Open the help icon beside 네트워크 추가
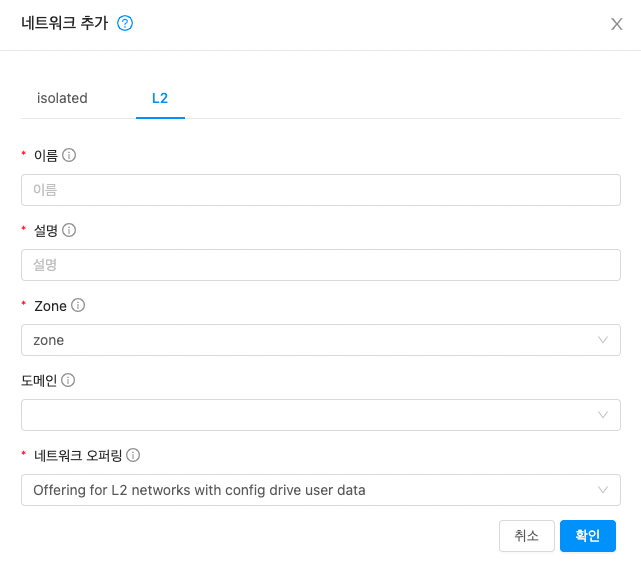 pyautogui.click(x=125, y=23)
